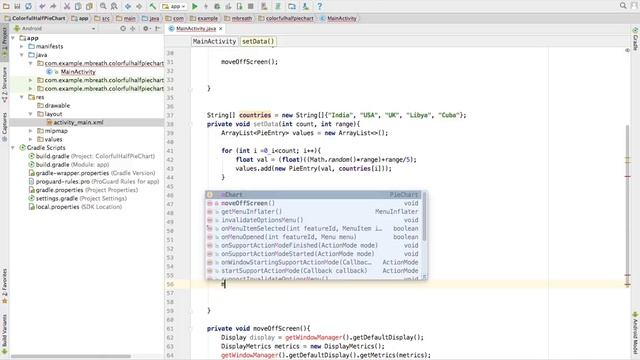Build project with the hammer icon
This screenshot has height=360, width=640.
(x=152, y=6)
